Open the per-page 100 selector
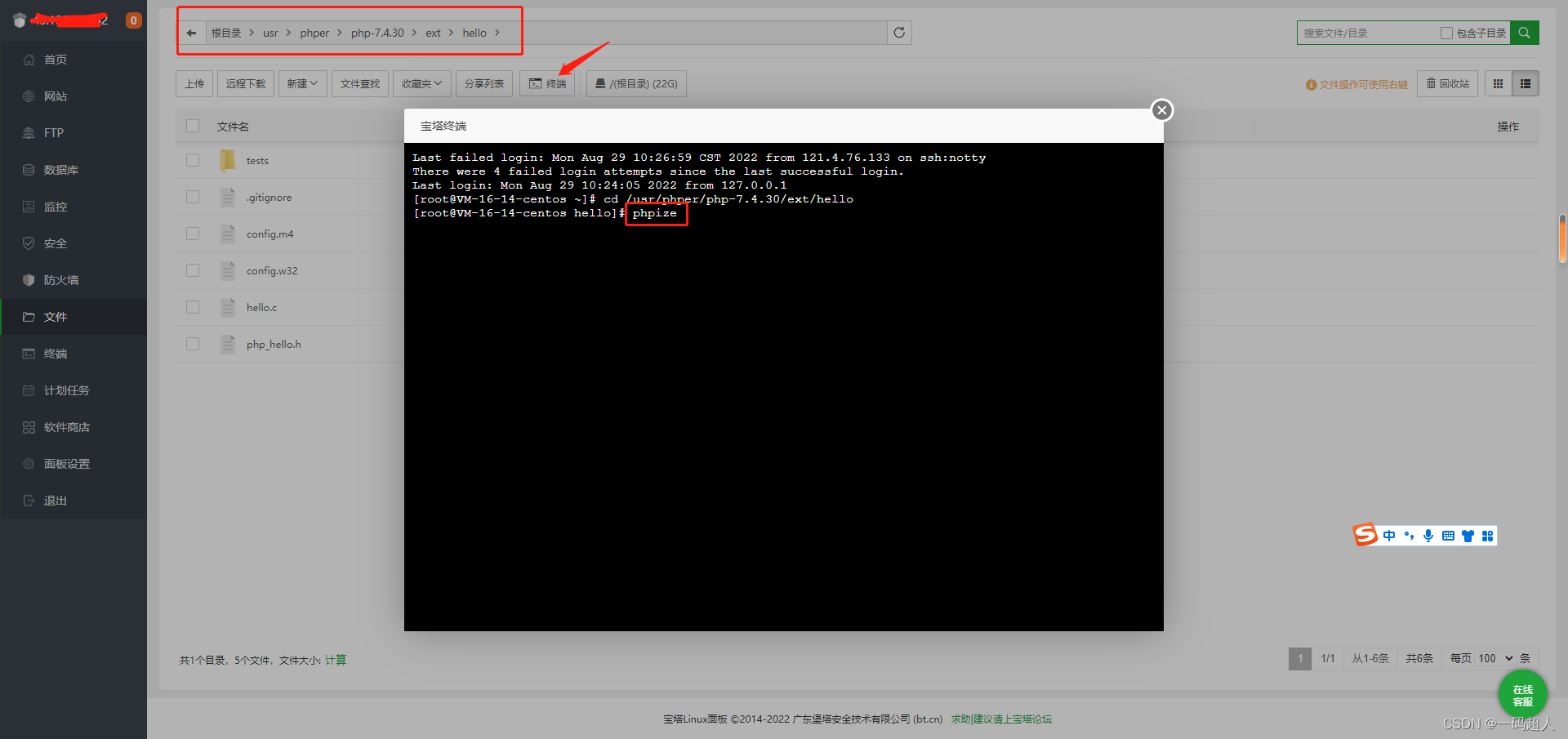 [1495, 658]
